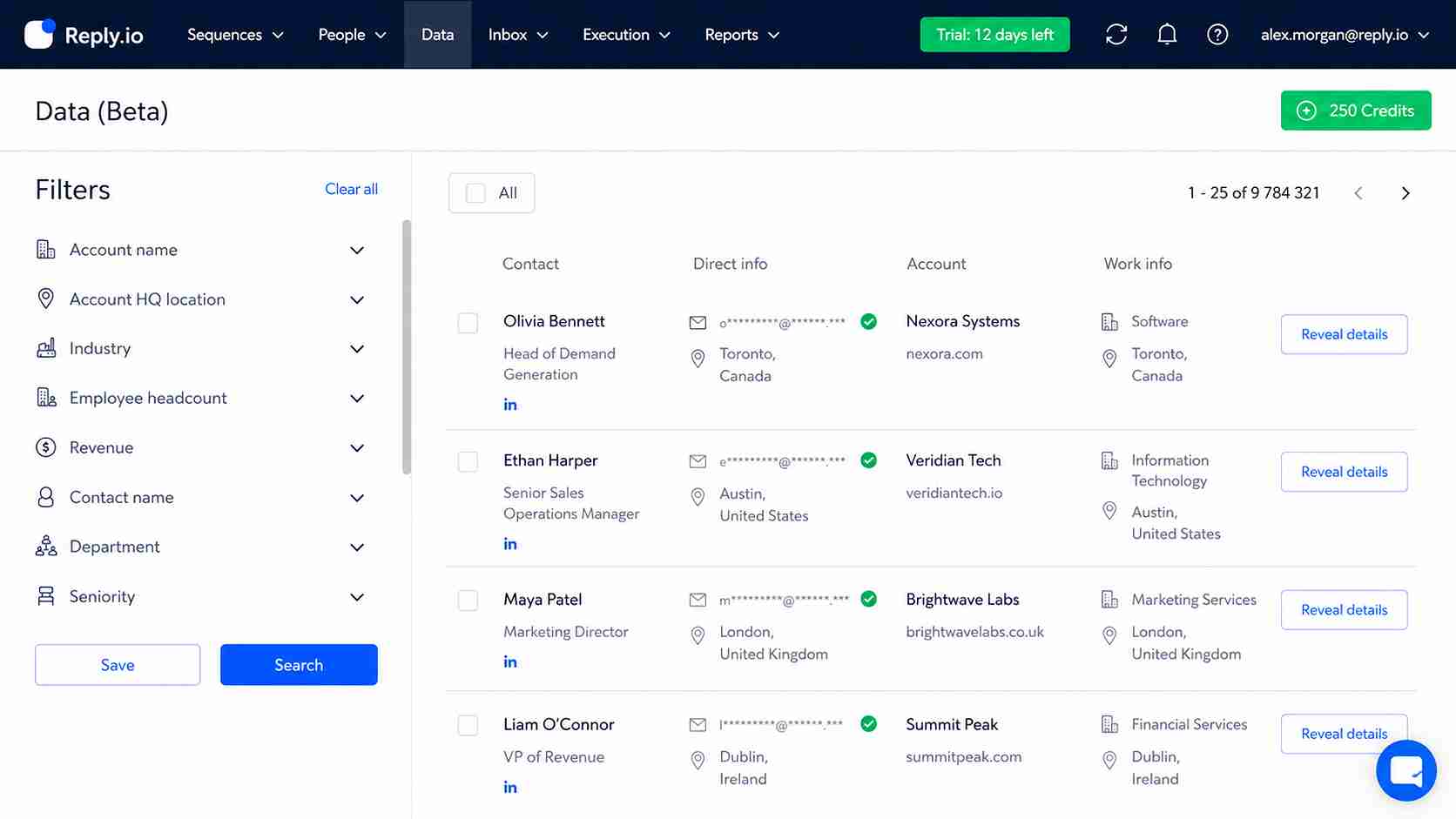Click the Contact name person icon
The height and width of the screenshot is (819, 1456).
click(x=46, y=497)
